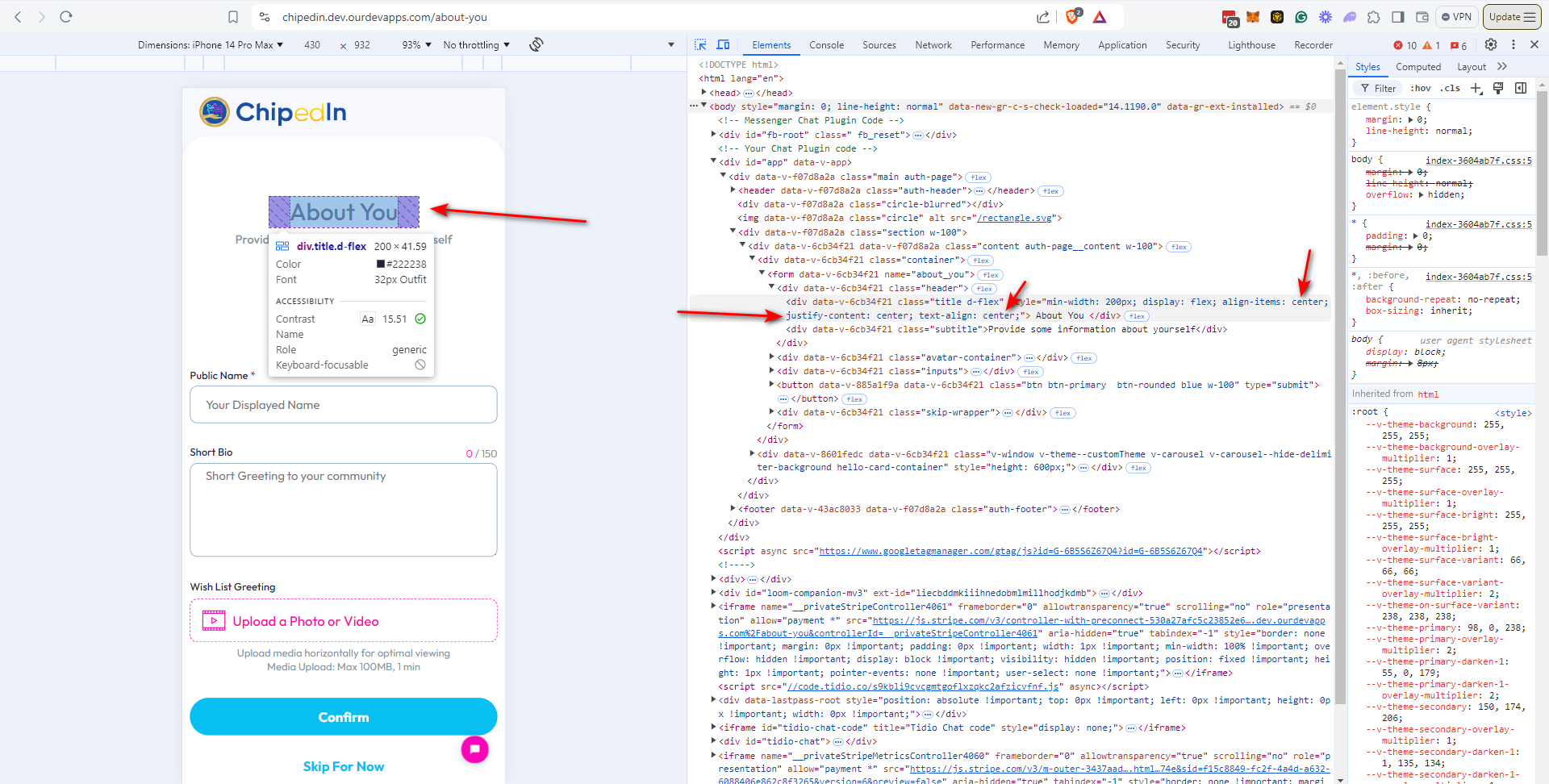Open the /rectangle.svg source link

[1016, 218]
